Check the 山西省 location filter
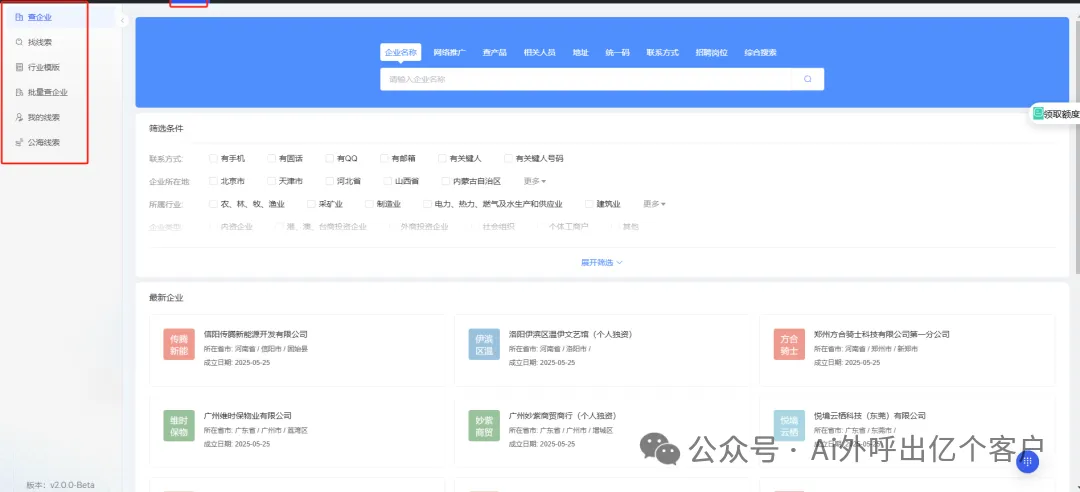Viewport: 1080px width, 492px height. pyautogui.click(x=387, y=181)
